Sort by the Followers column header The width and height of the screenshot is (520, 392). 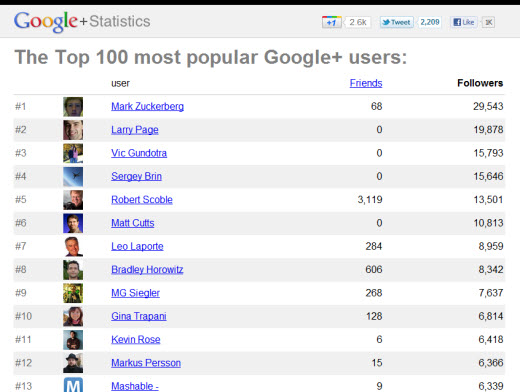tap(480, 83)
